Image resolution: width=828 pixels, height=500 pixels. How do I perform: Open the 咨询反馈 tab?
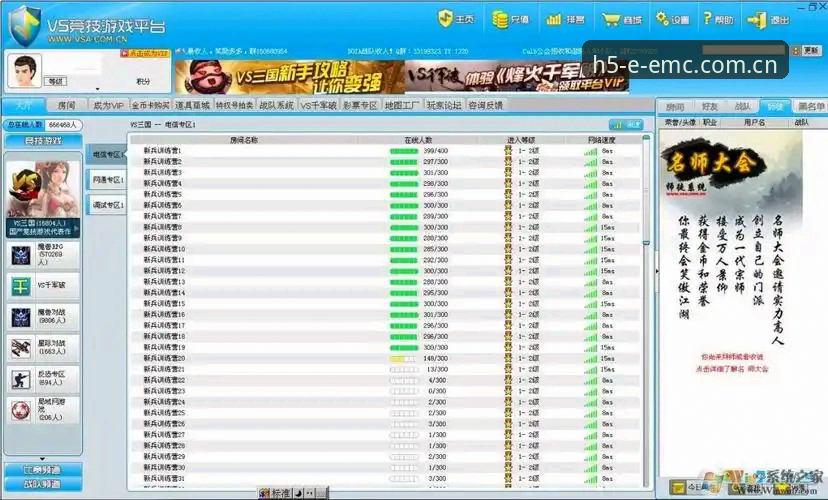coord(486,105)
